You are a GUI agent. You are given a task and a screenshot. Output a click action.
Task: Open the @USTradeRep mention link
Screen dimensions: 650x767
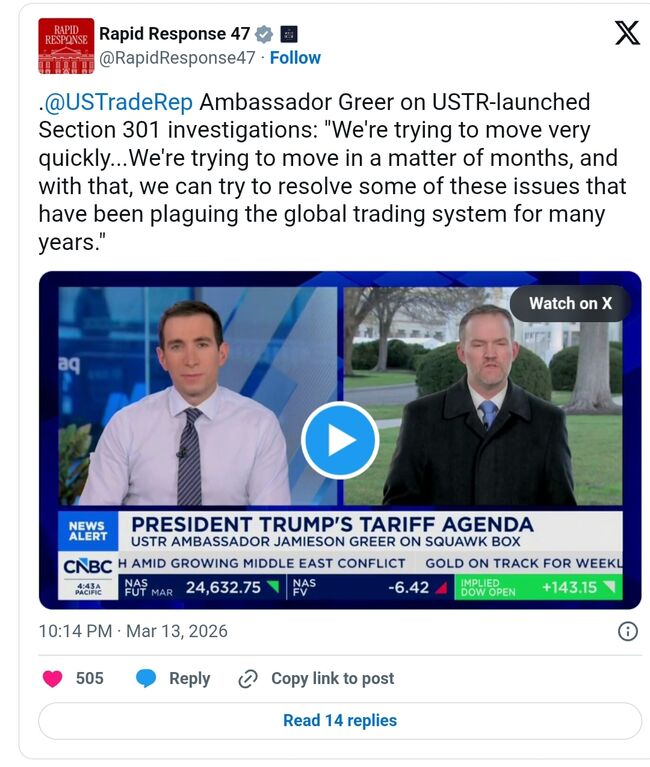point(118,102)
